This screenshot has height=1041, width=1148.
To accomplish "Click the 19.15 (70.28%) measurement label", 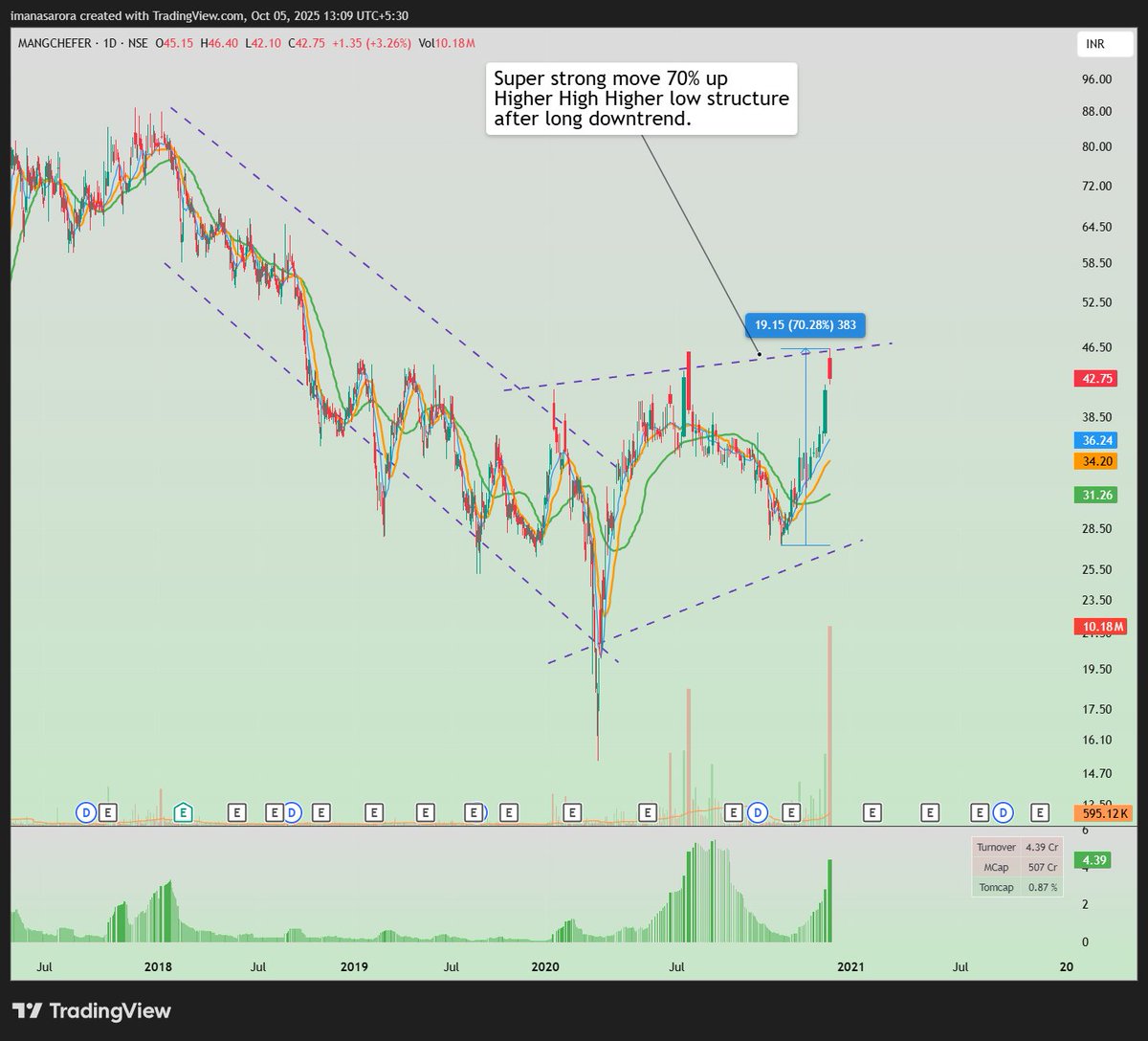I will pos(806,325).
